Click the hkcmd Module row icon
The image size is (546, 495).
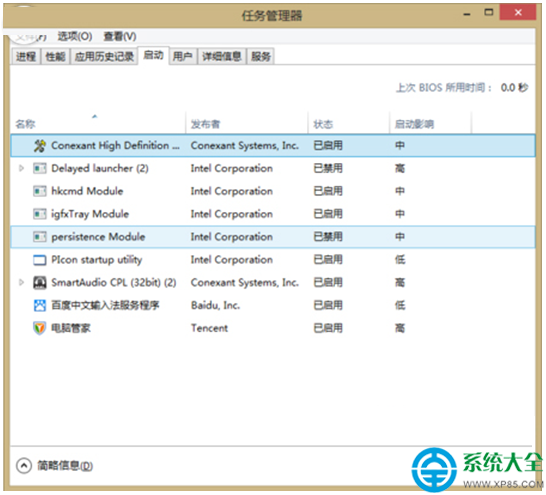point(40,191)
